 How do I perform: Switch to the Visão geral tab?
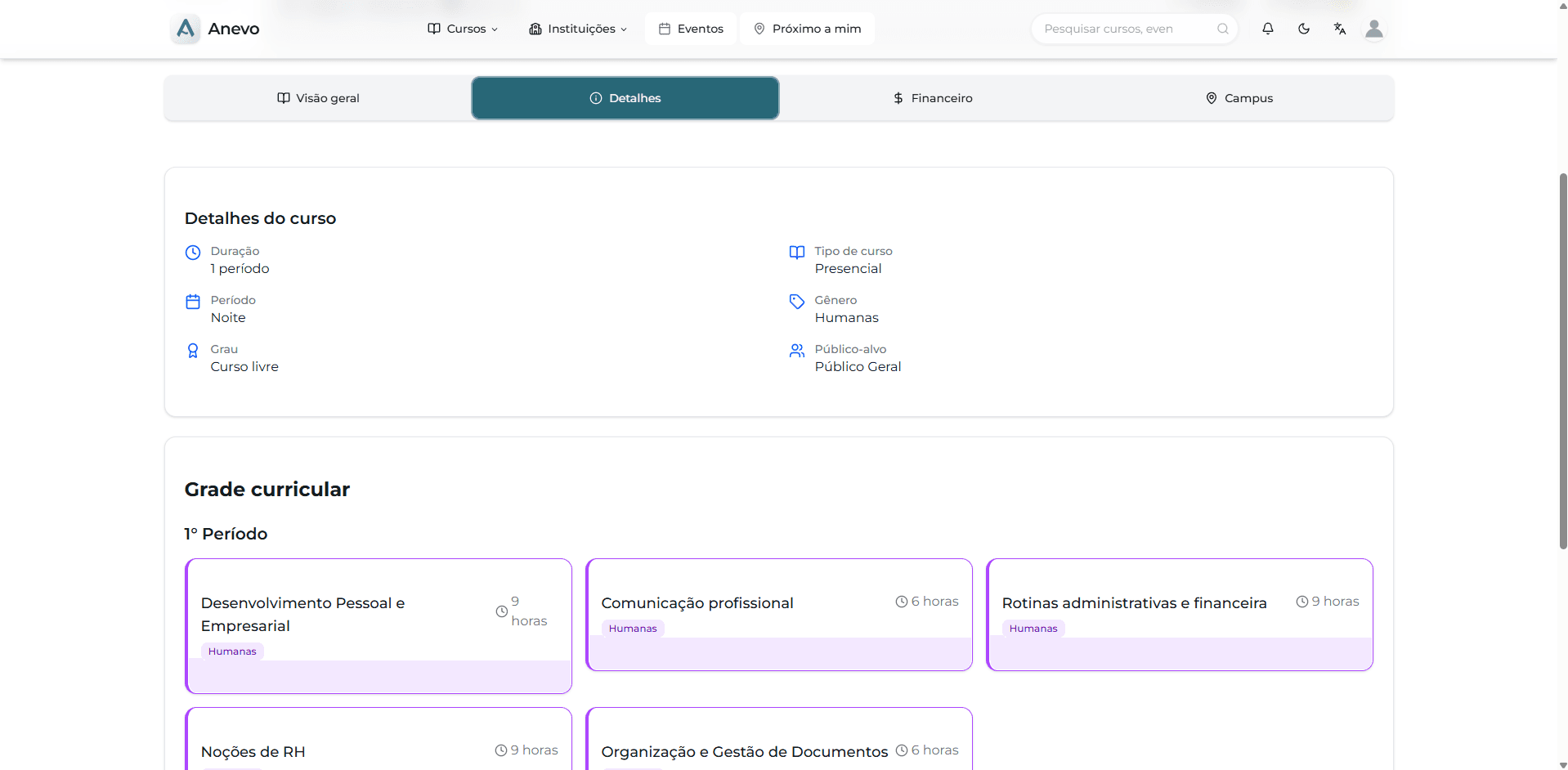click(318, 98)
